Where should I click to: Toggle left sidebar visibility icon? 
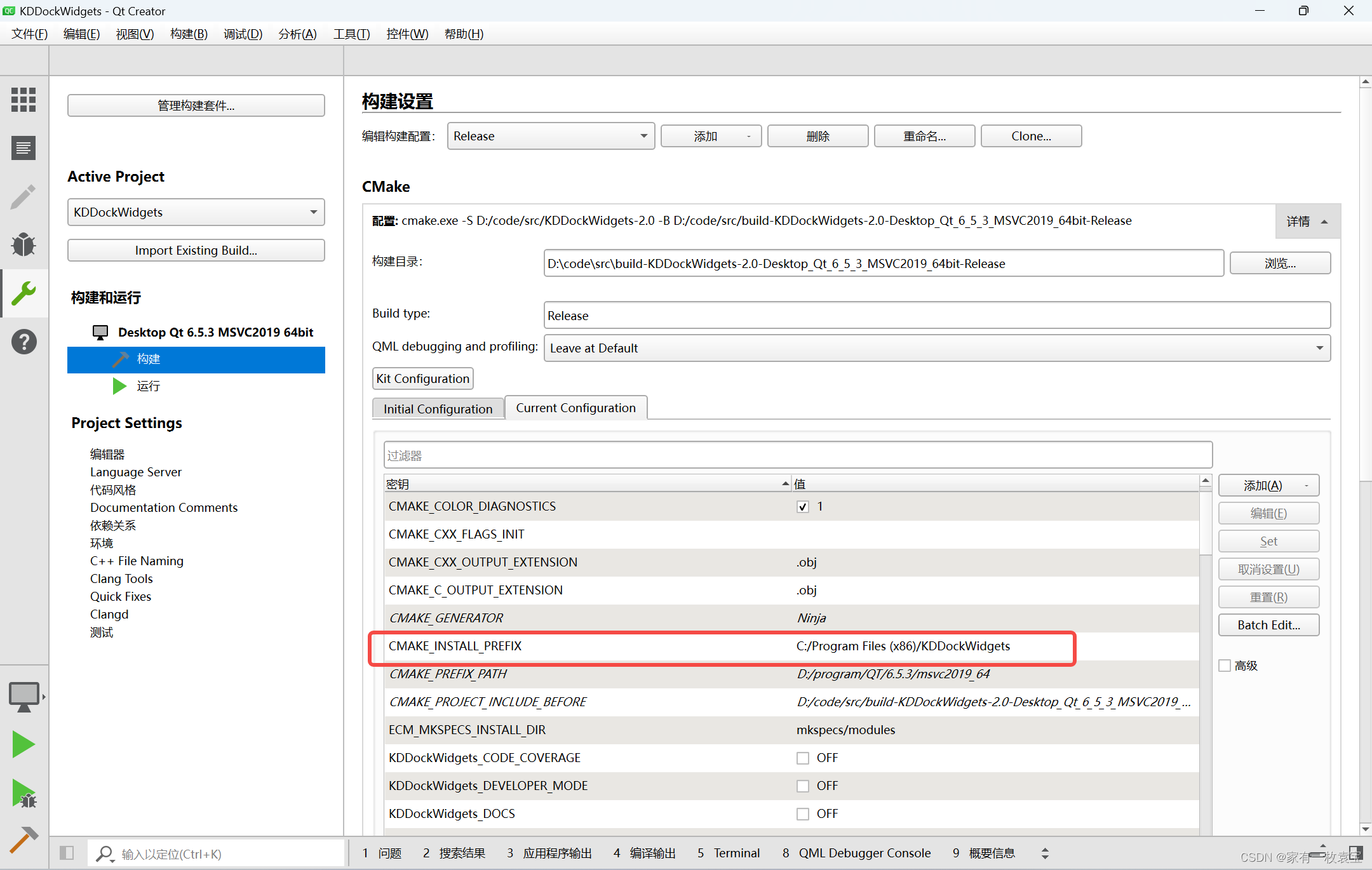point(67,853)
